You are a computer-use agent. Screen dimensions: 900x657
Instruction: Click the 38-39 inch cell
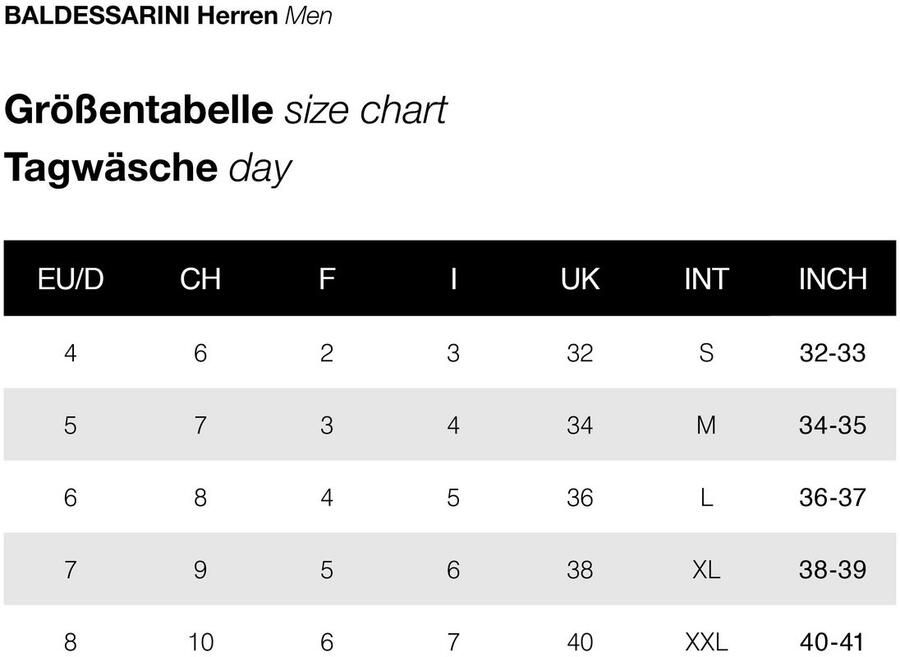point(832,570)
